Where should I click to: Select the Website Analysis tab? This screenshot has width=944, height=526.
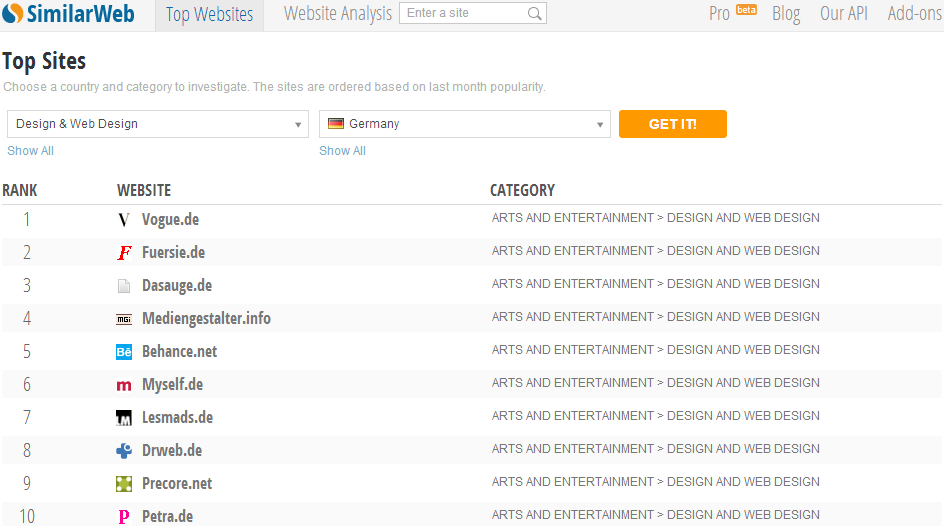pyautogui.click(x=338, y=13)
